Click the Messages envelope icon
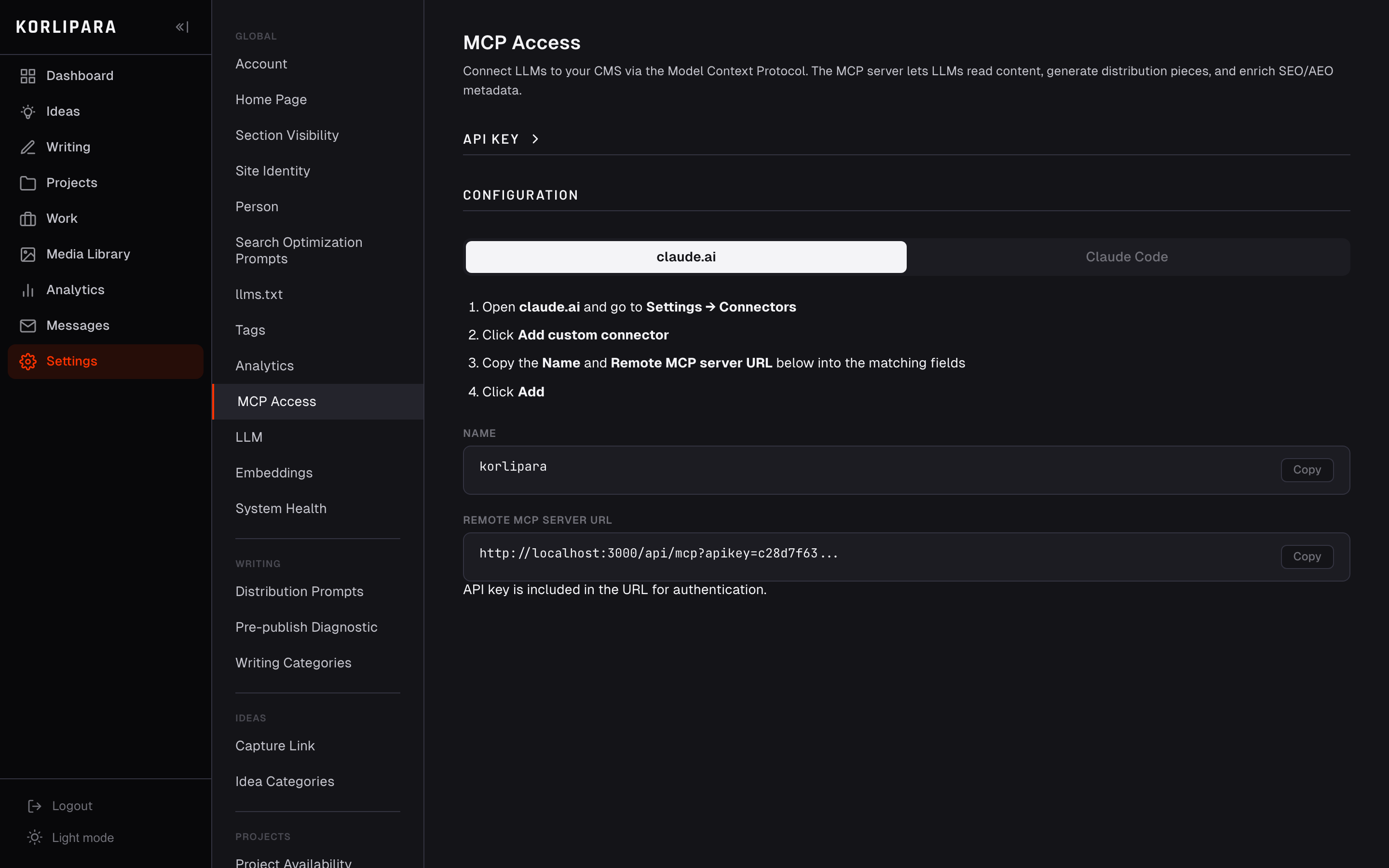Image resolution: width=1389 pixels, height=868 pixels. [x=27, y=325]
